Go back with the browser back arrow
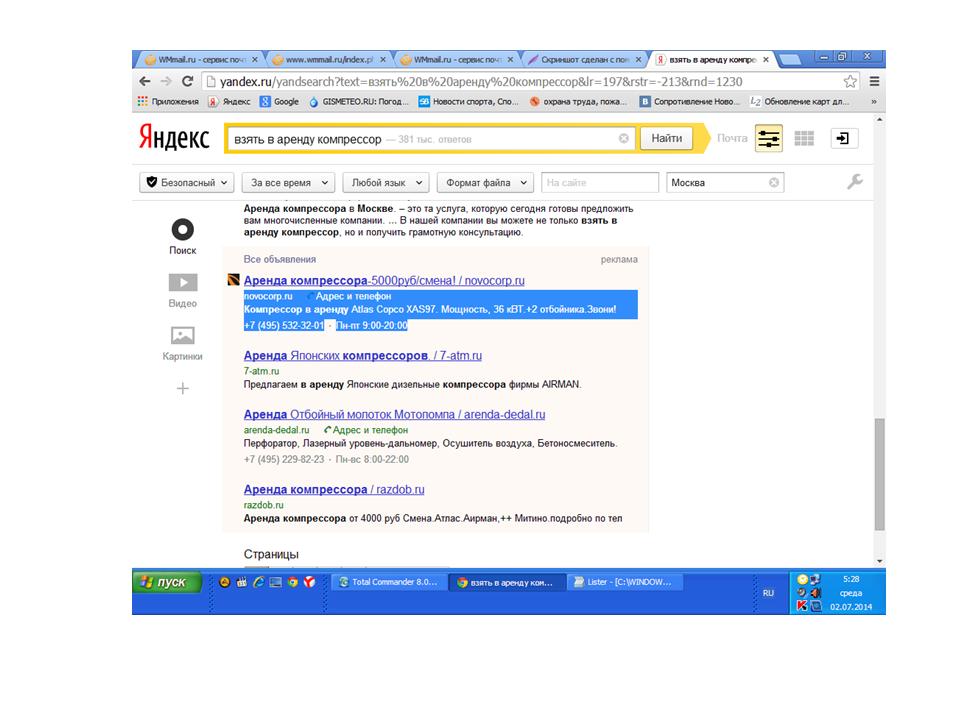The image size is (960, 720). pos(144,81)
